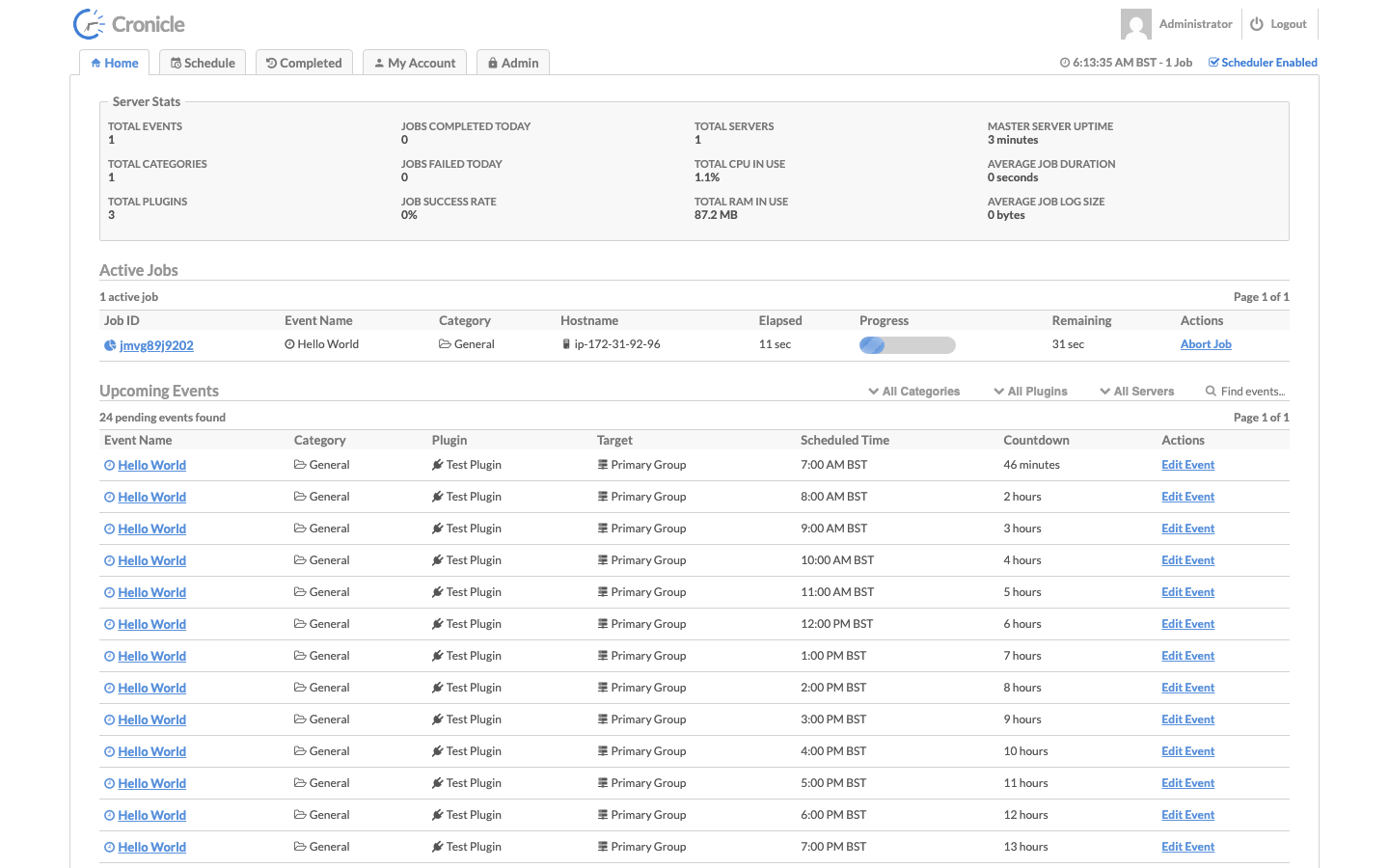Click the clock icon beside active job Hello World

click(x=289, y=344)
